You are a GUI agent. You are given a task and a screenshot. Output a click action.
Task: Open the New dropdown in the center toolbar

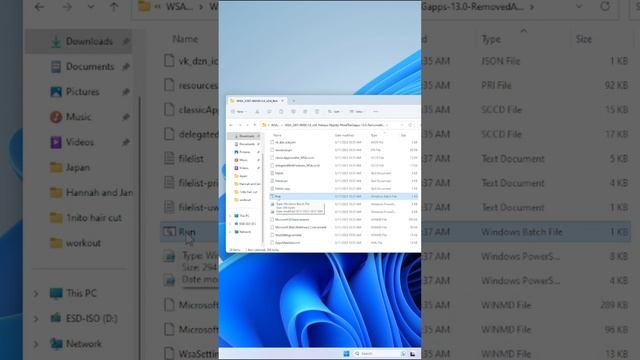pyautogui.click(x=238, y=111)
